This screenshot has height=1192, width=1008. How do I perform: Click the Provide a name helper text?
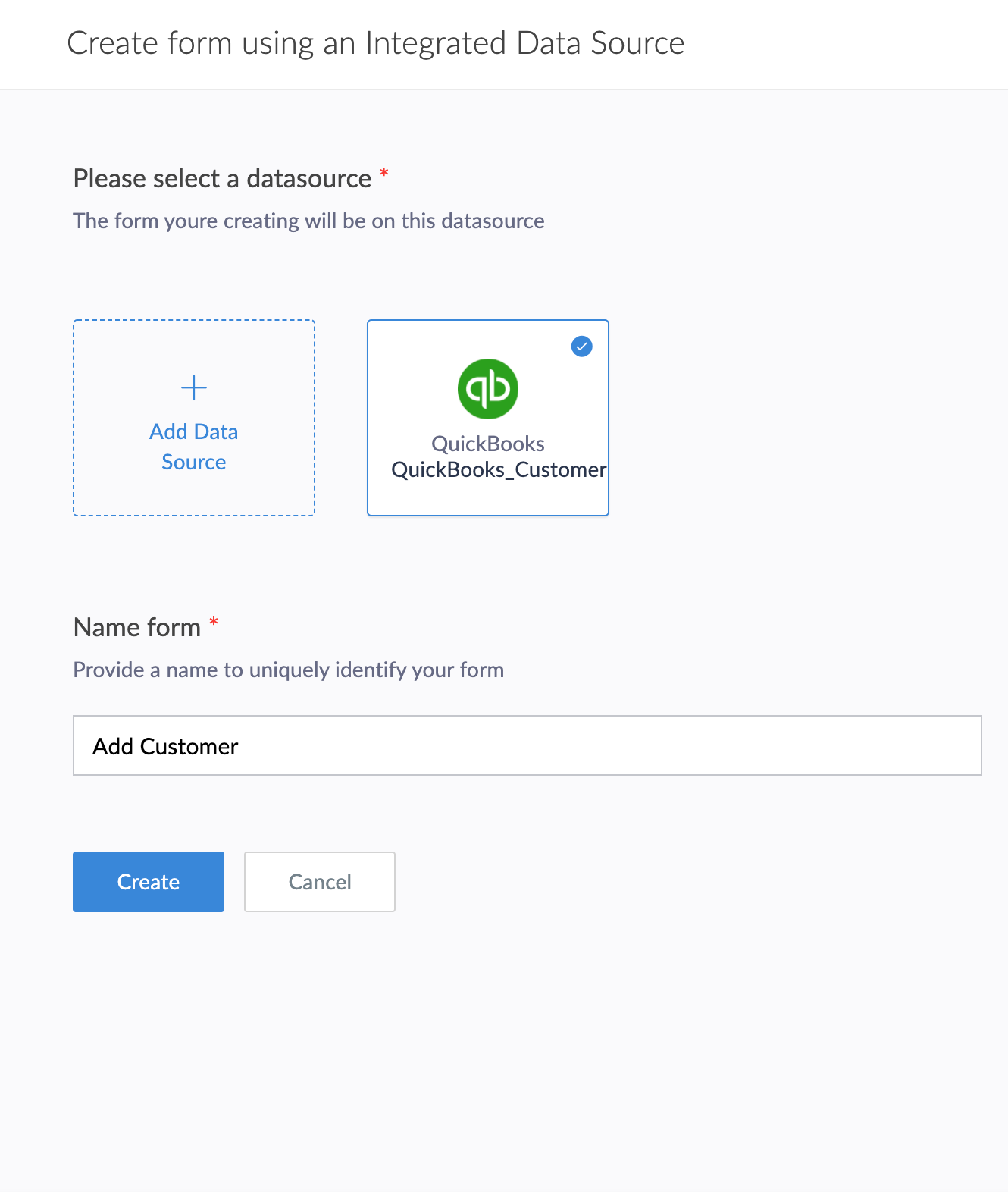pyautogui.click(x=288, y=670)
